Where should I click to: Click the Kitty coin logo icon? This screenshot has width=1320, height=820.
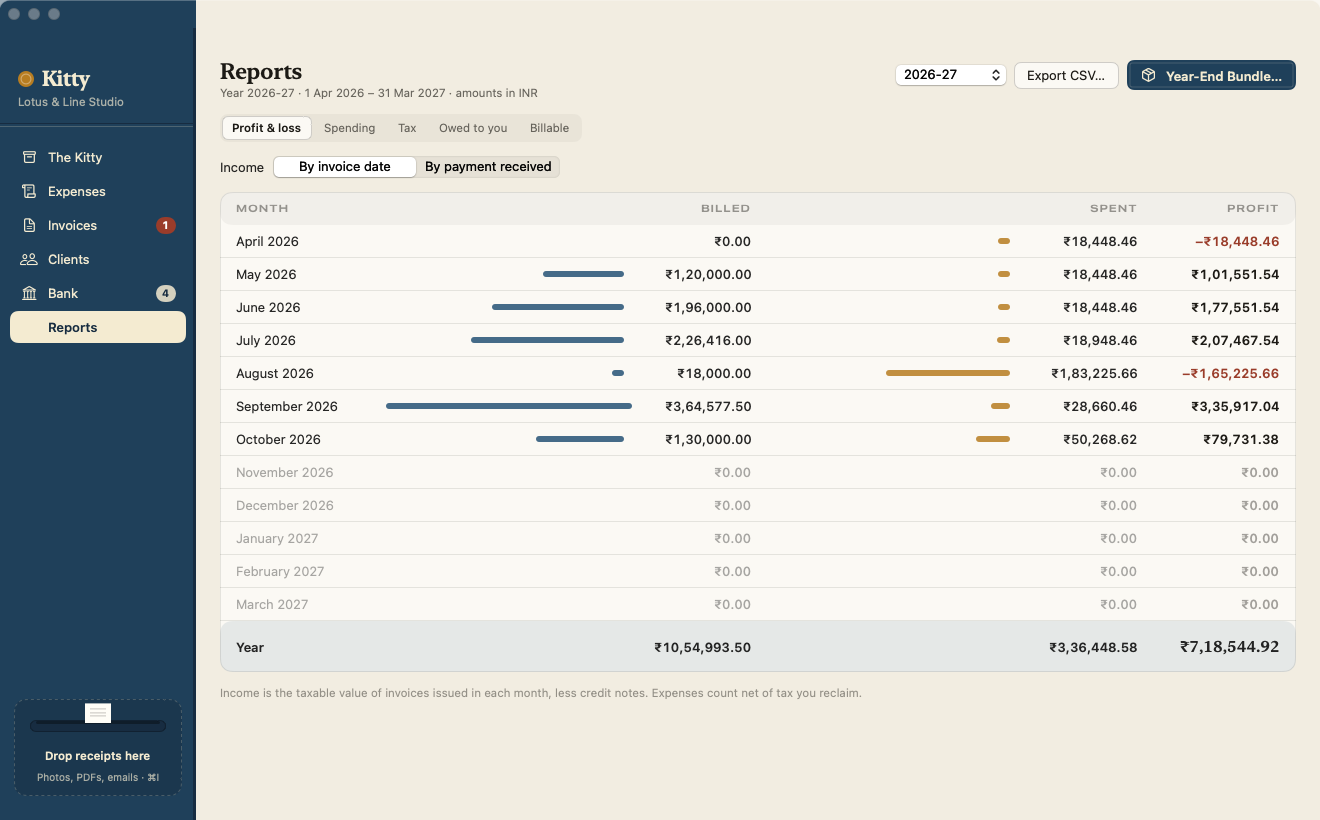[26, 79]
